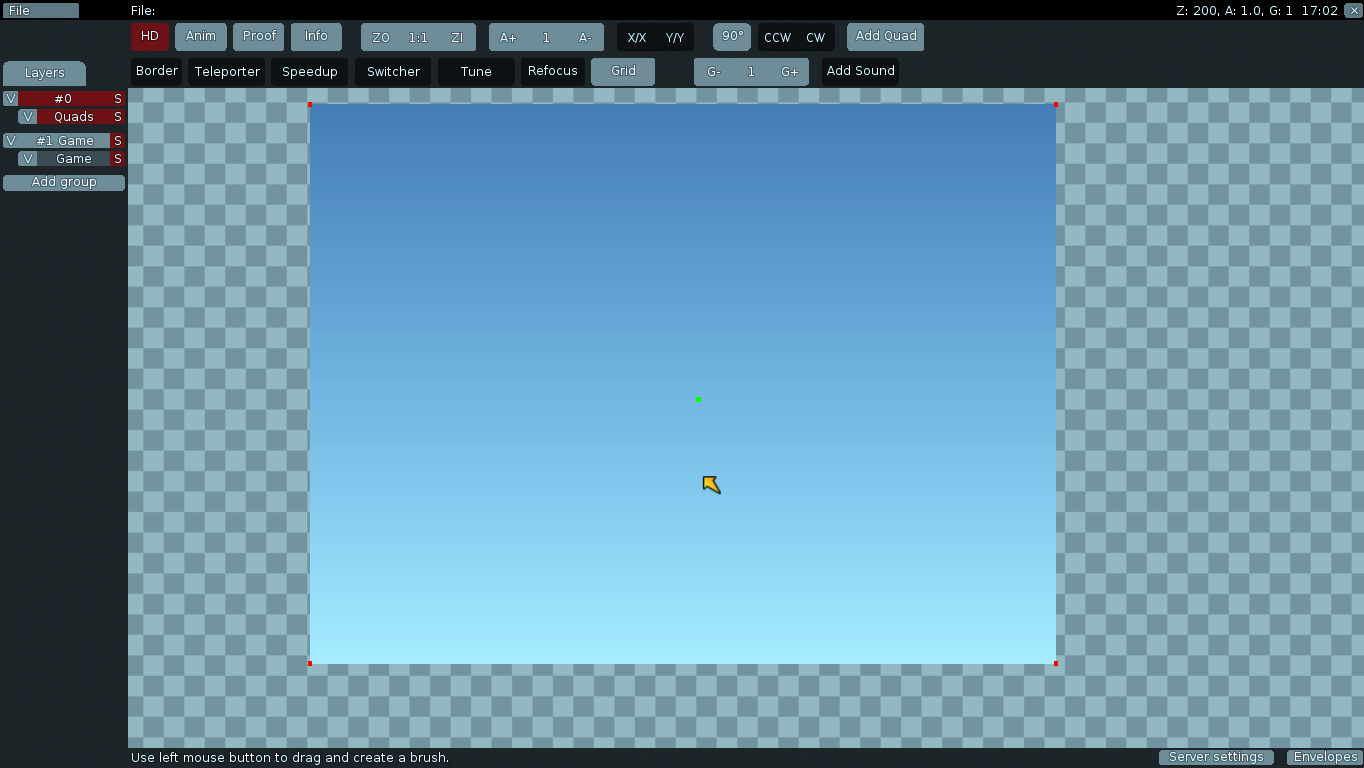Toggle HD high detail mode

pyautogui.click(x=150, y=37)
